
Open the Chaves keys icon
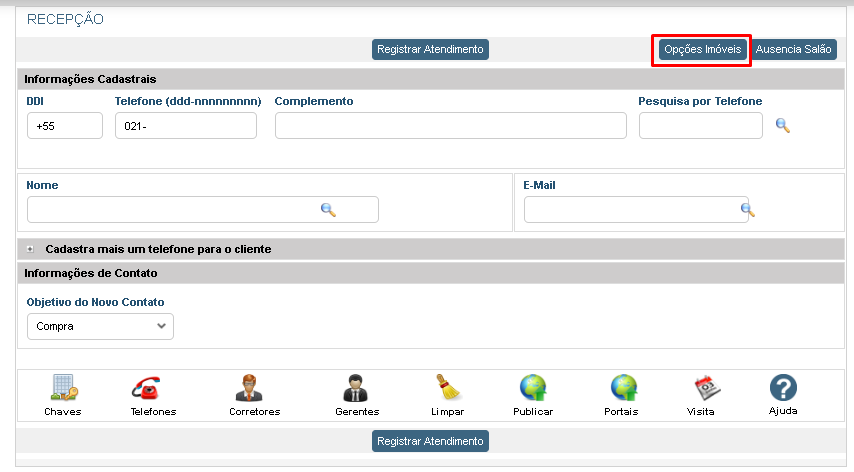tap(63, 388)
